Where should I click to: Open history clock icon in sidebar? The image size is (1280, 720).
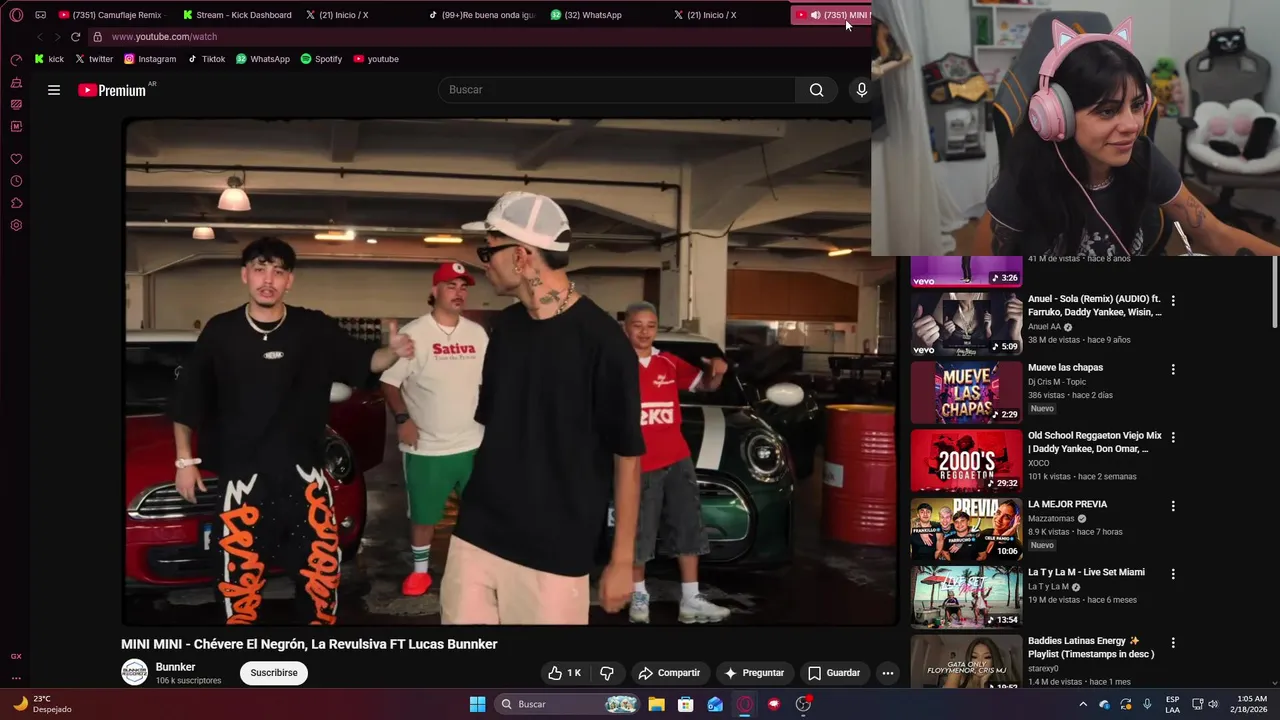16,181
